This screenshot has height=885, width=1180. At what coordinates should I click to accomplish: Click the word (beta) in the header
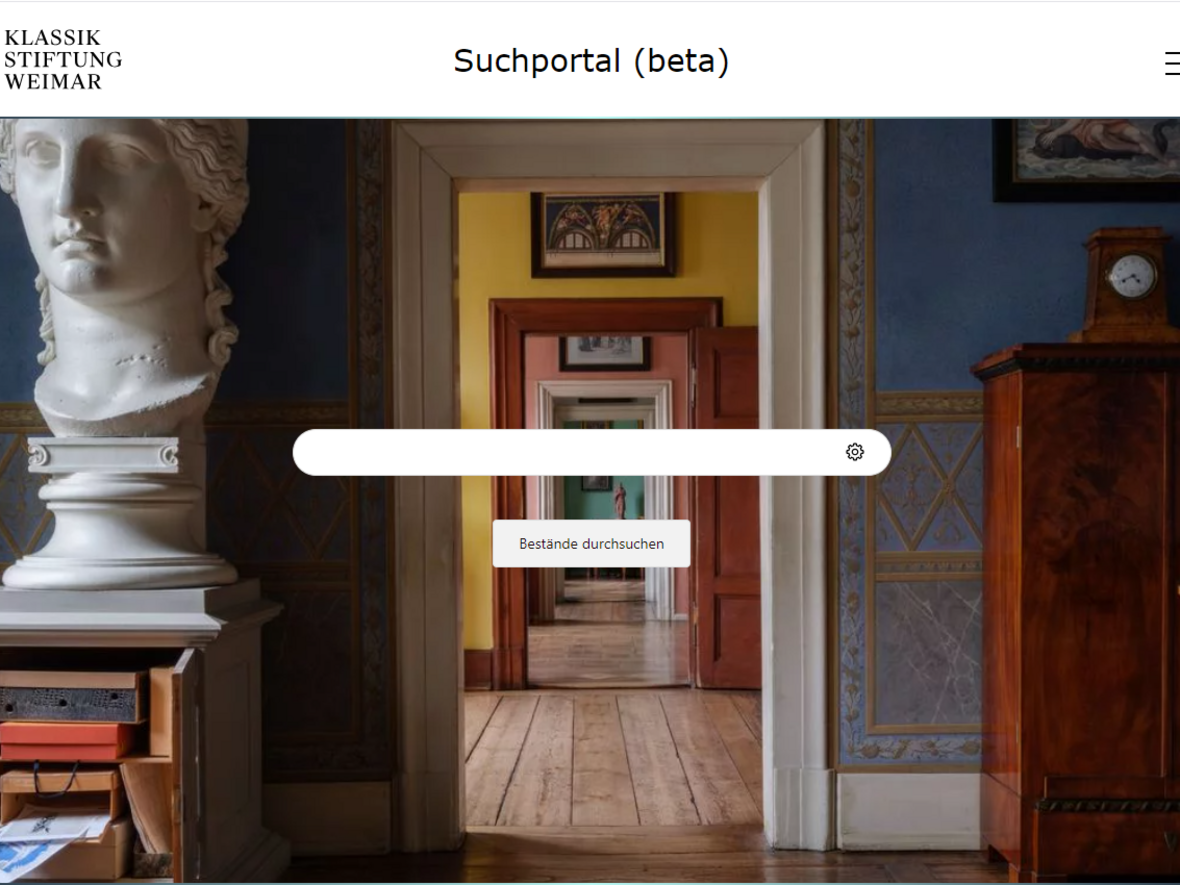click(681, 61)
